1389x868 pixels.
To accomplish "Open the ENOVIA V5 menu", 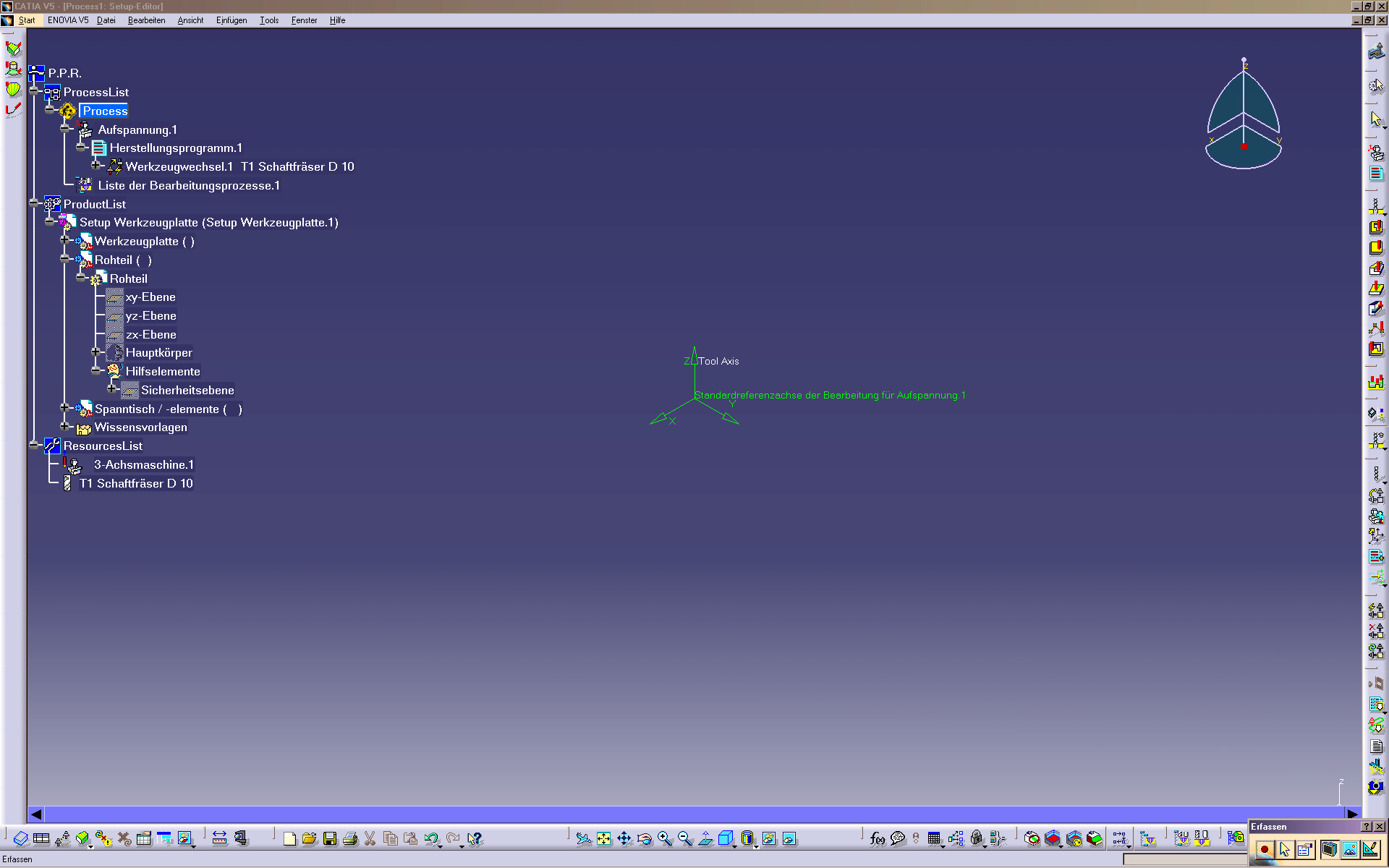I will (68, 20).
